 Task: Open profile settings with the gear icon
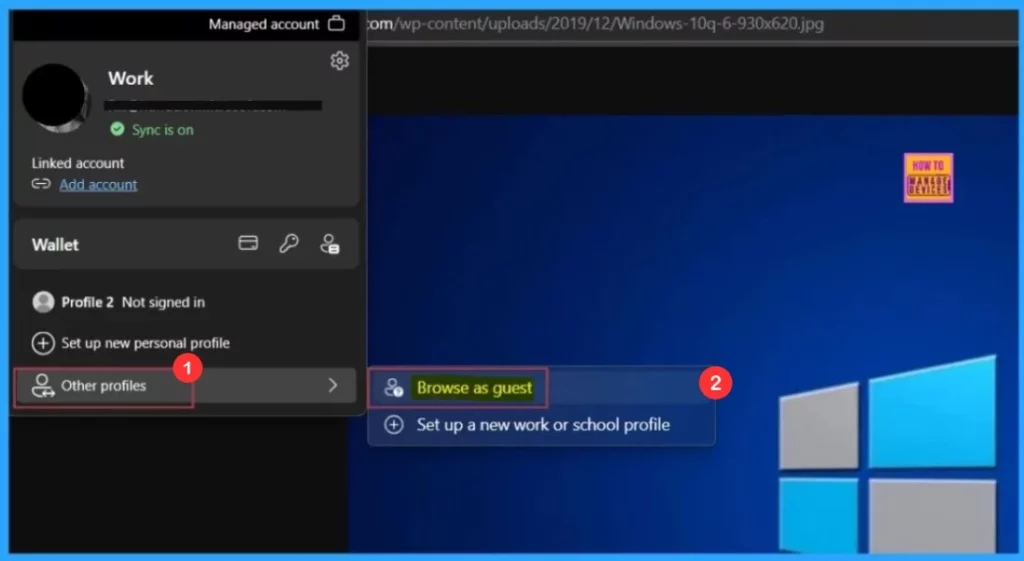[x=339, y=61]
